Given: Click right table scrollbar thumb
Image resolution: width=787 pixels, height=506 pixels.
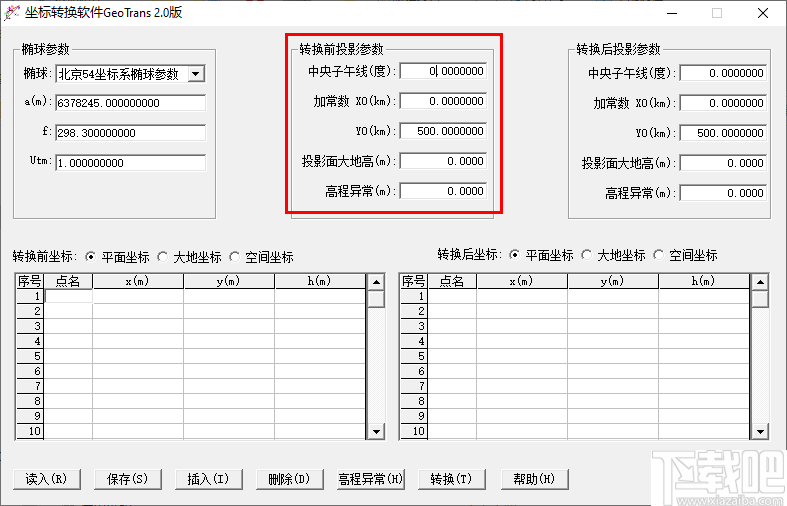Looking at the screenshot, I should coord(760,299).
